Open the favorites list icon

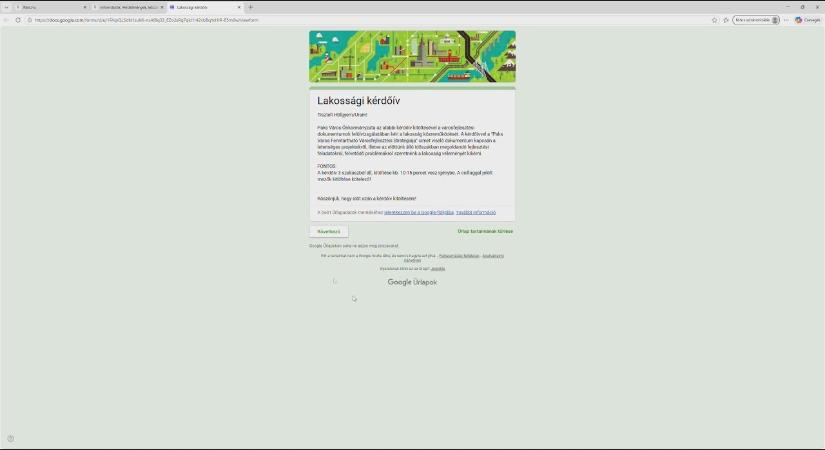(x=726, y=20)
